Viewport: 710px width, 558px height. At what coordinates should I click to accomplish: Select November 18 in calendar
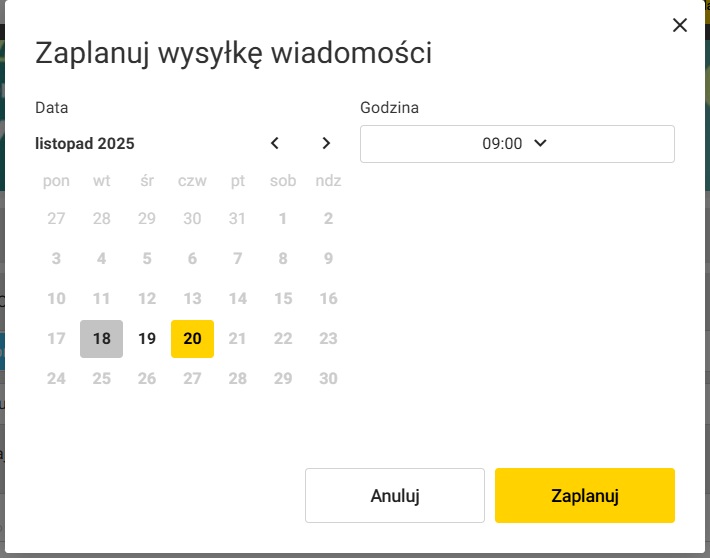[x=102, y=338]
